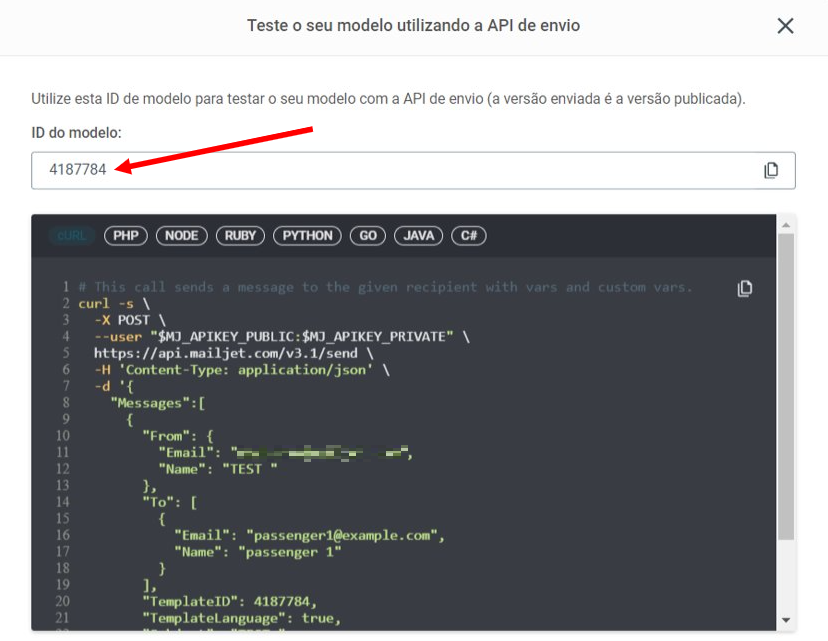Click the api.mailjet.com/v3.1/send URL line

click(233, 353)
